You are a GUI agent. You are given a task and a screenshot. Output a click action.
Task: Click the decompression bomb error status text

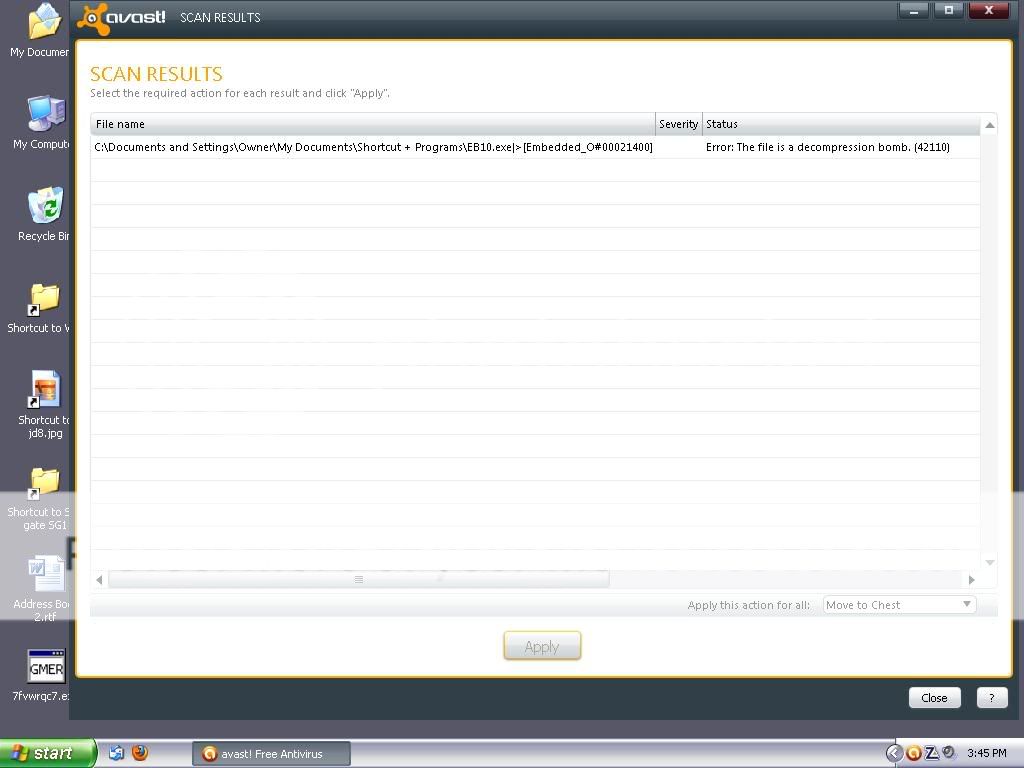tap(827, 148)
